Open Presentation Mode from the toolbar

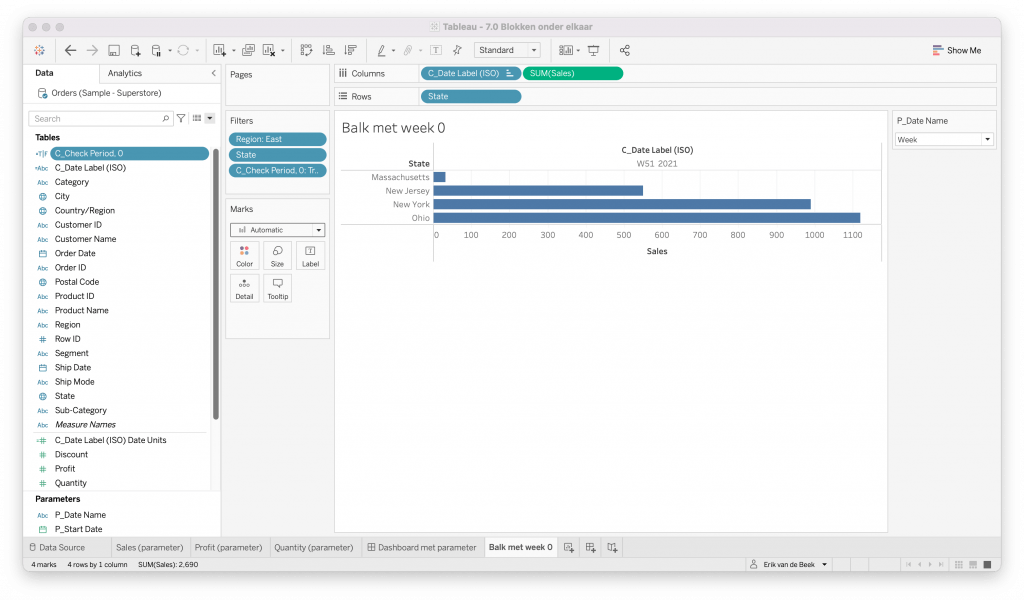point(594,50)
